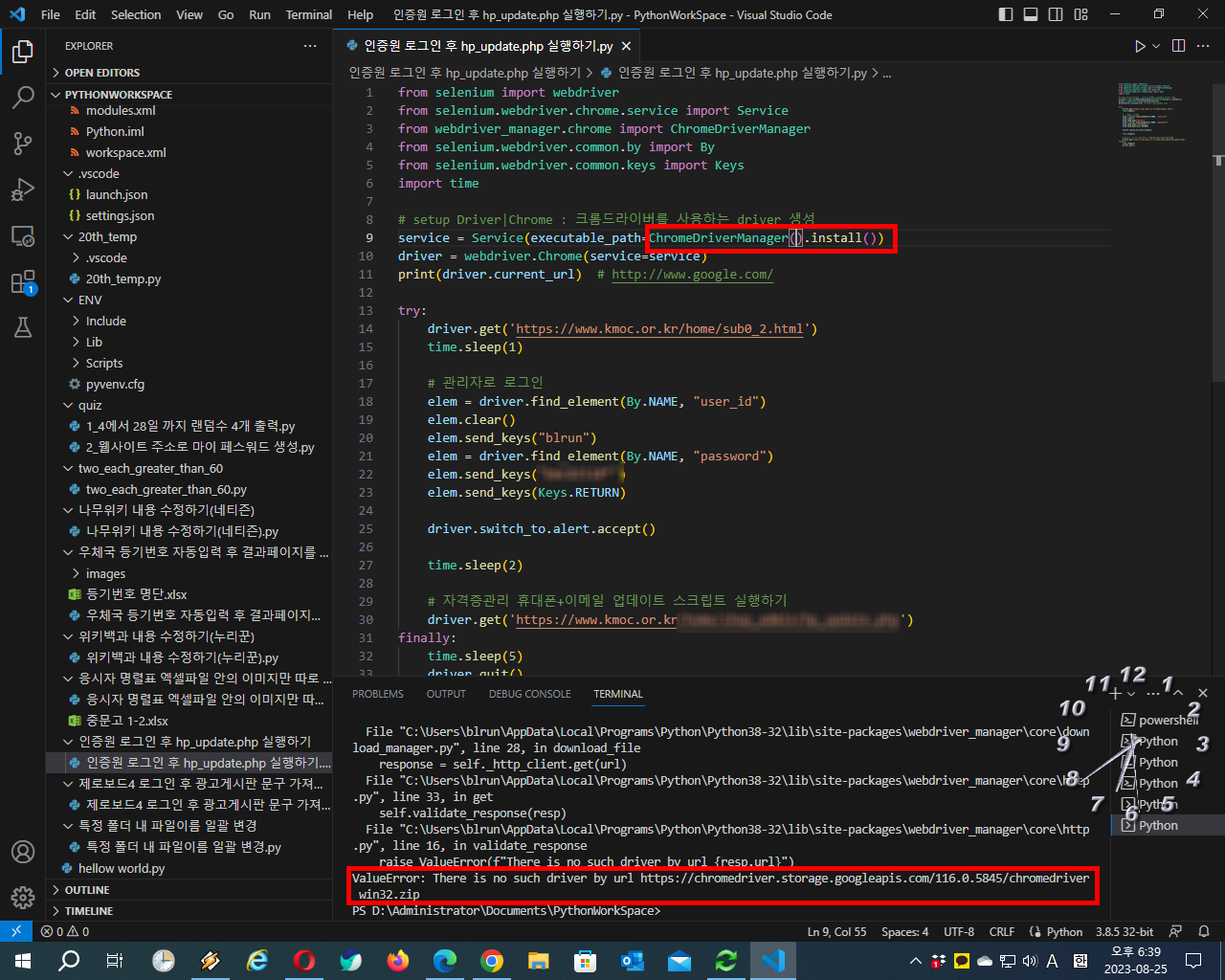Follow http://www.google.com/ link in code
1225x980 pixels.
point(692,274)
